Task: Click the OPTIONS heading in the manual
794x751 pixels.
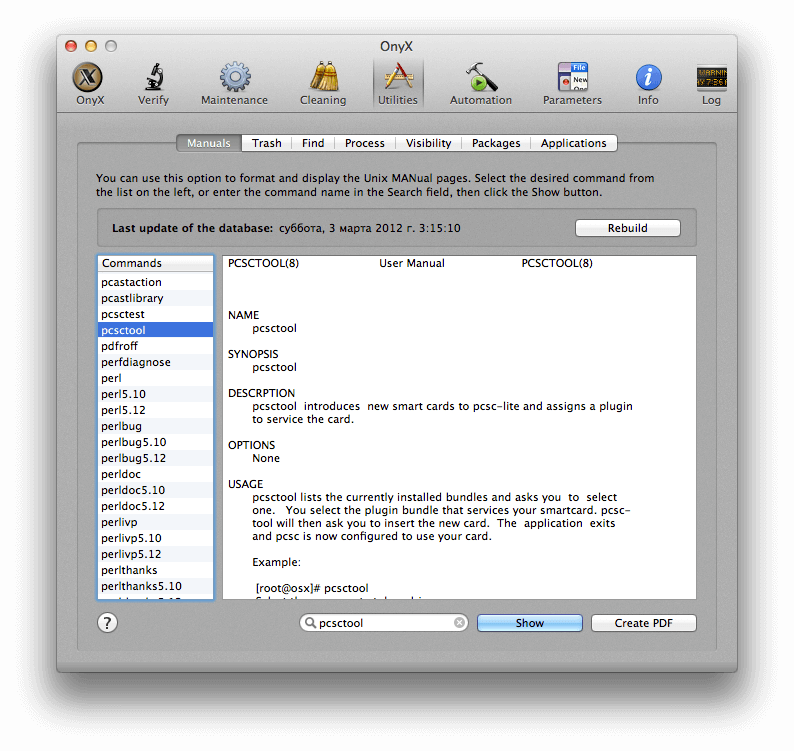Action: [x=251, y=445]
